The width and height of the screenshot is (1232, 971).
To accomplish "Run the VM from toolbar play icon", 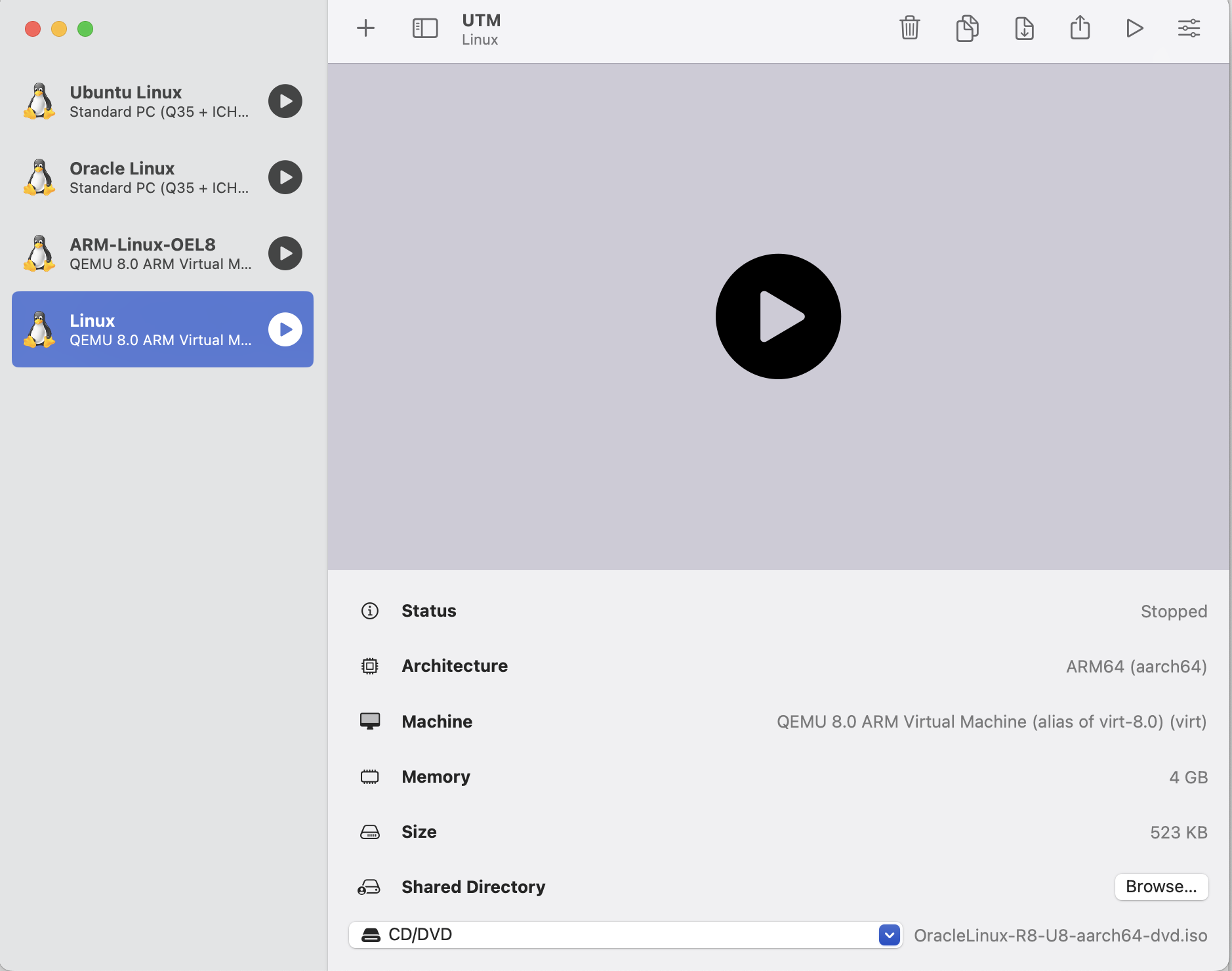I will coord(1134,28).
